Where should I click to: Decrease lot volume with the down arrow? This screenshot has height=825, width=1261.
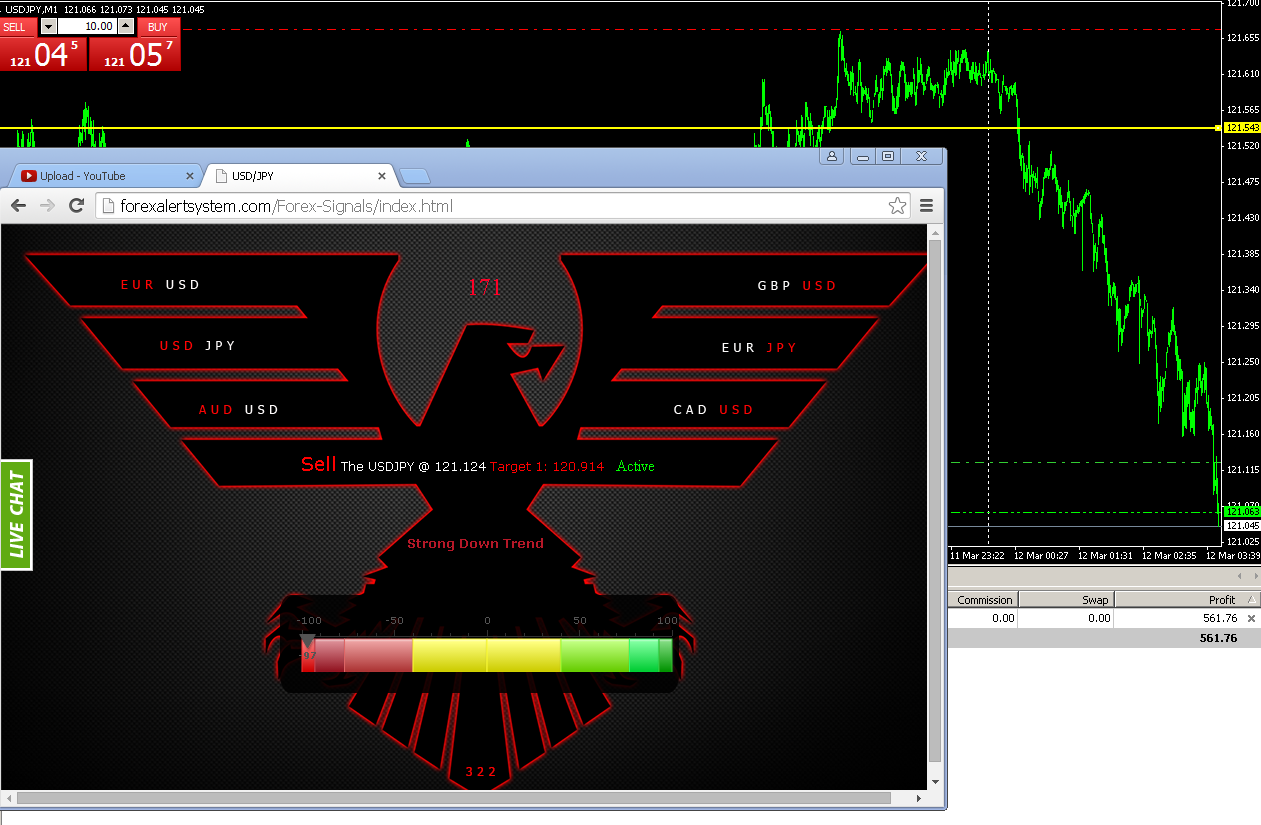click(x=49, y=27)
